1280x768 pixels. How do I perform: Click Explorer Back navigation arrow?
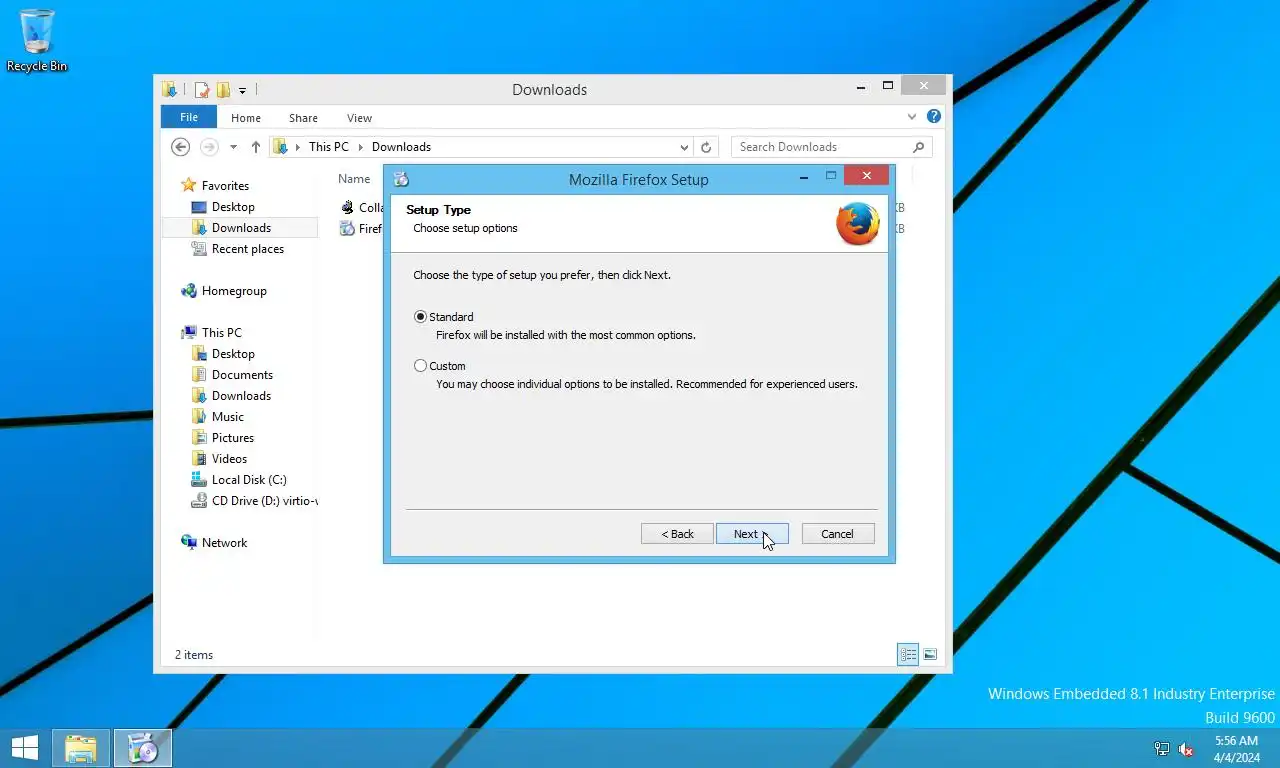tap(180, 147)
